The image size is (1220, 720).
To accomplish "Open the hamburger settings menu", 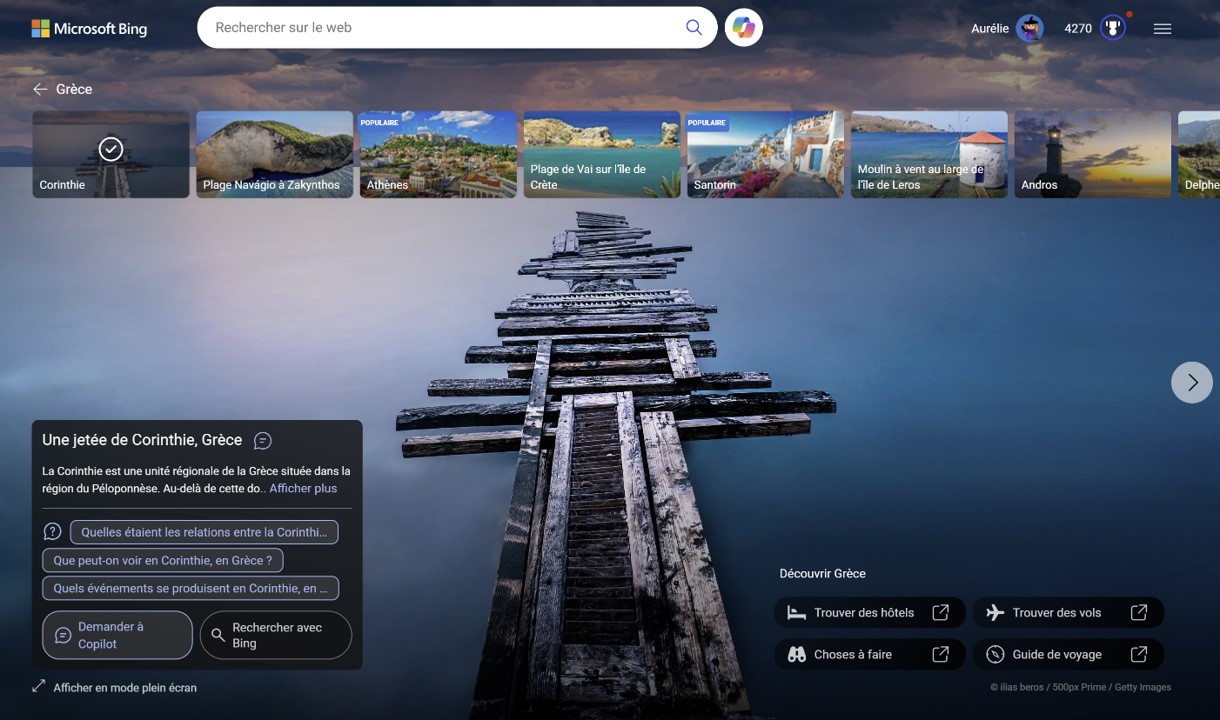I will coord(1162,29).
